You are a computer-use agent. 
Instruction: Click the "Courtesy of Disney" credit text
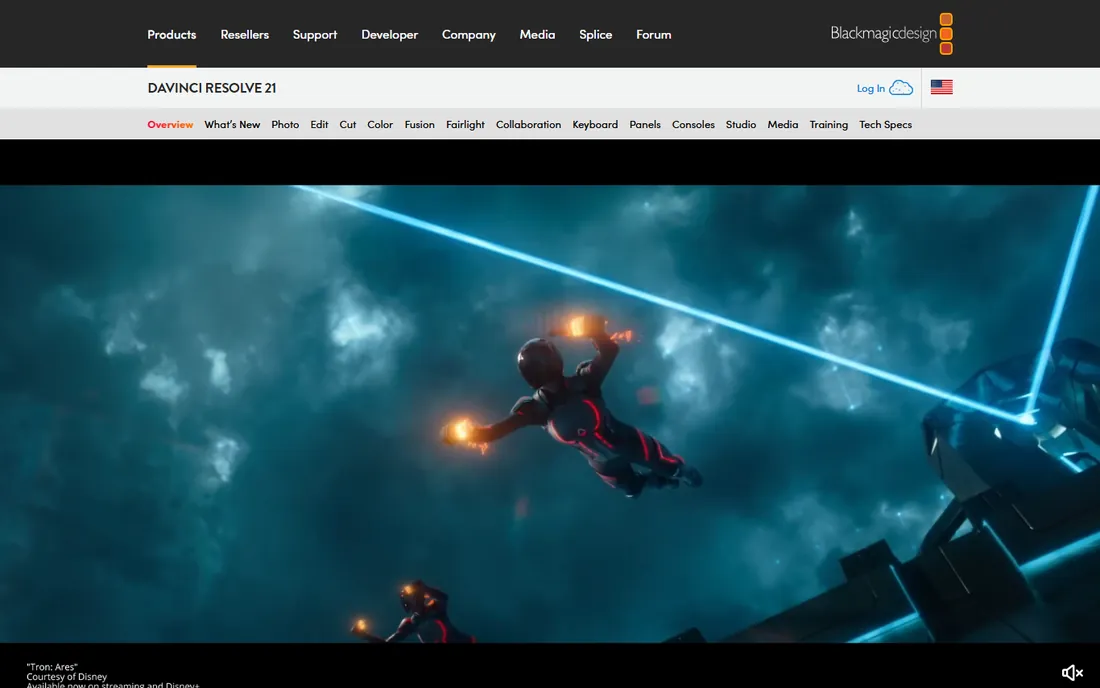click(67, 677)
